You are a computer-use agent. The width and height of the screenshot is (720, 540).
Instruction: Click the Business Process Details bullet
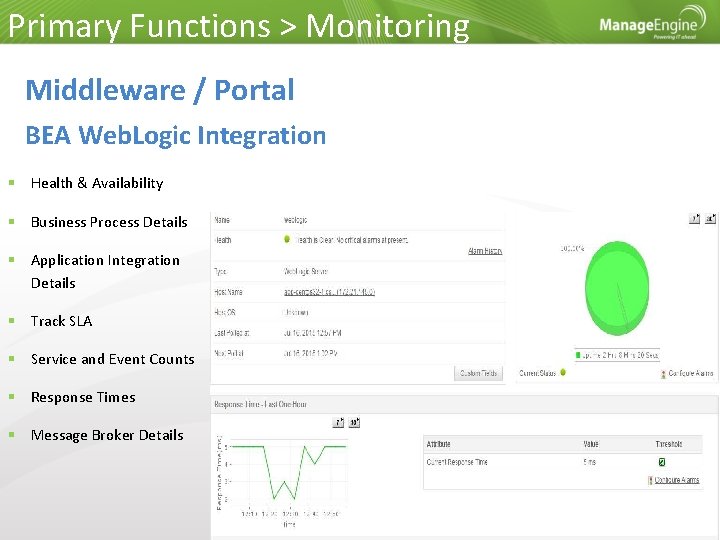coord(109,222)
